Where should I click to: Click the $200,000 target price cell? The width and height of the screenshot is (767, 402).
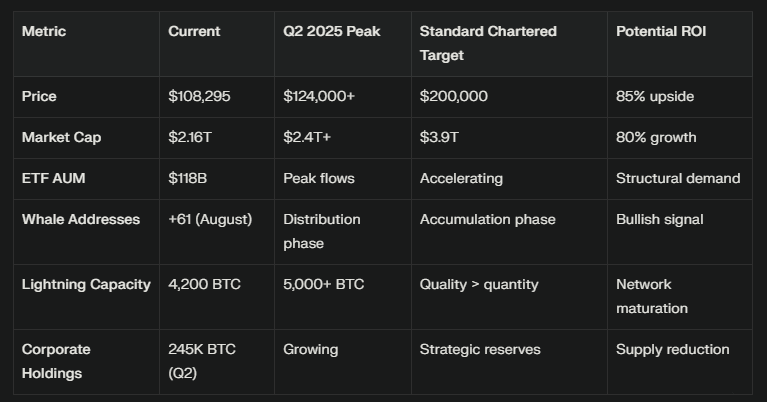click(x=454, y=97)
